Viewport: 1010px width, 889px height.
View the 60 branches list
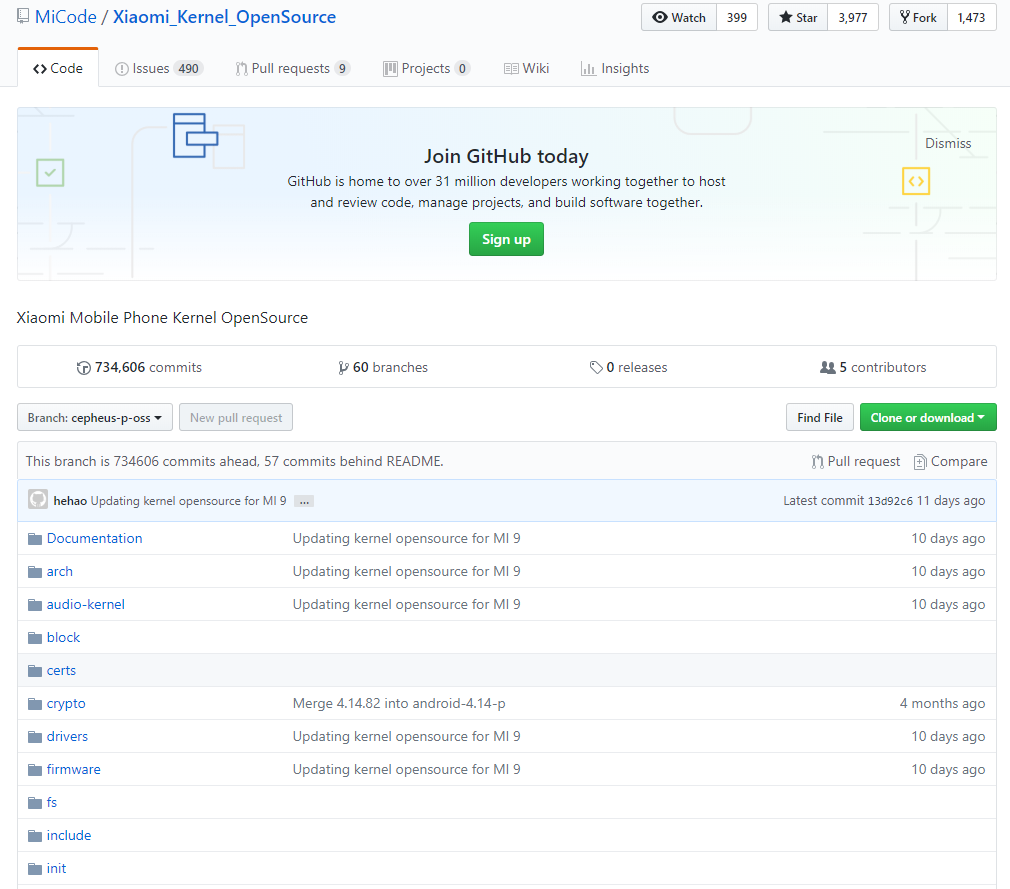pos(383,367)
